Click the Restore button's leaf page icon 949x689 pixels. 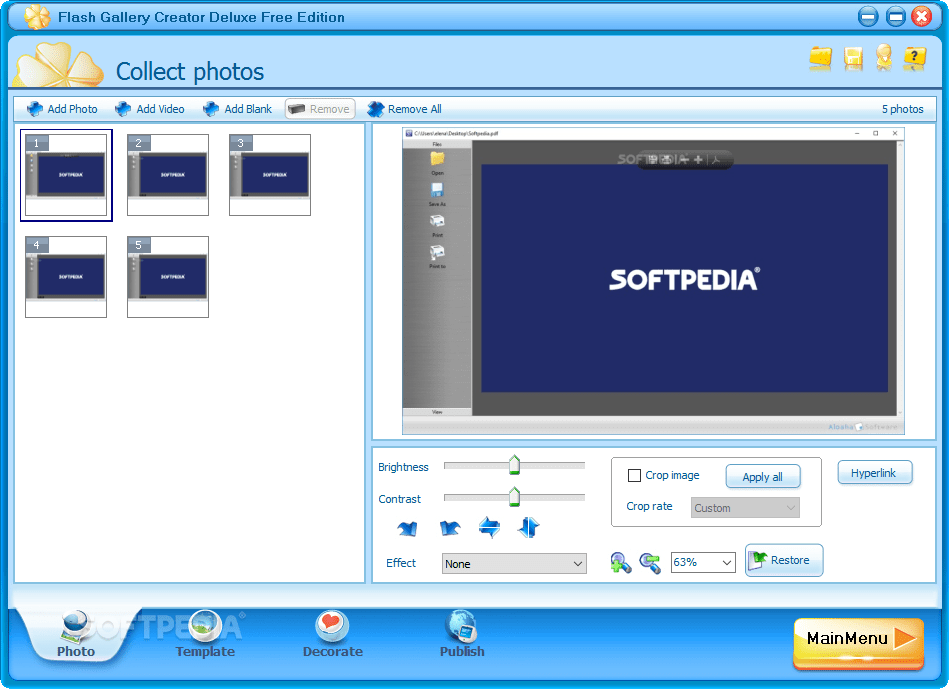pos(757,561)
